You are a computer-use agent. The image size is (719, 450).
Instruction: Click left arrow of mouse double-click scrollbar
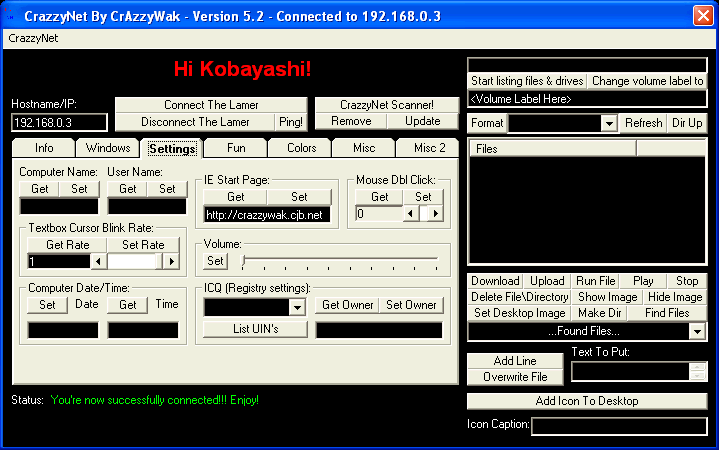point(411,214)
